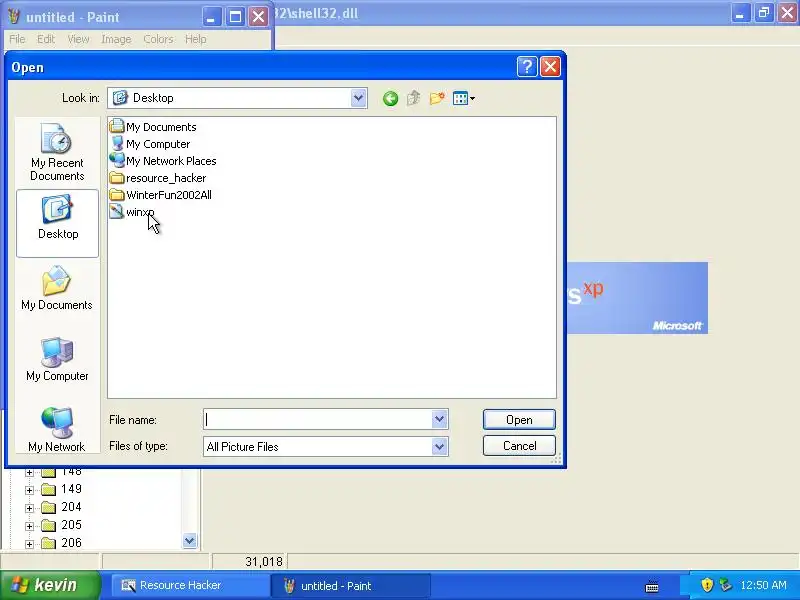The image size is (800, 600).
Task: Go up one folder level
Action: [413, 98]
